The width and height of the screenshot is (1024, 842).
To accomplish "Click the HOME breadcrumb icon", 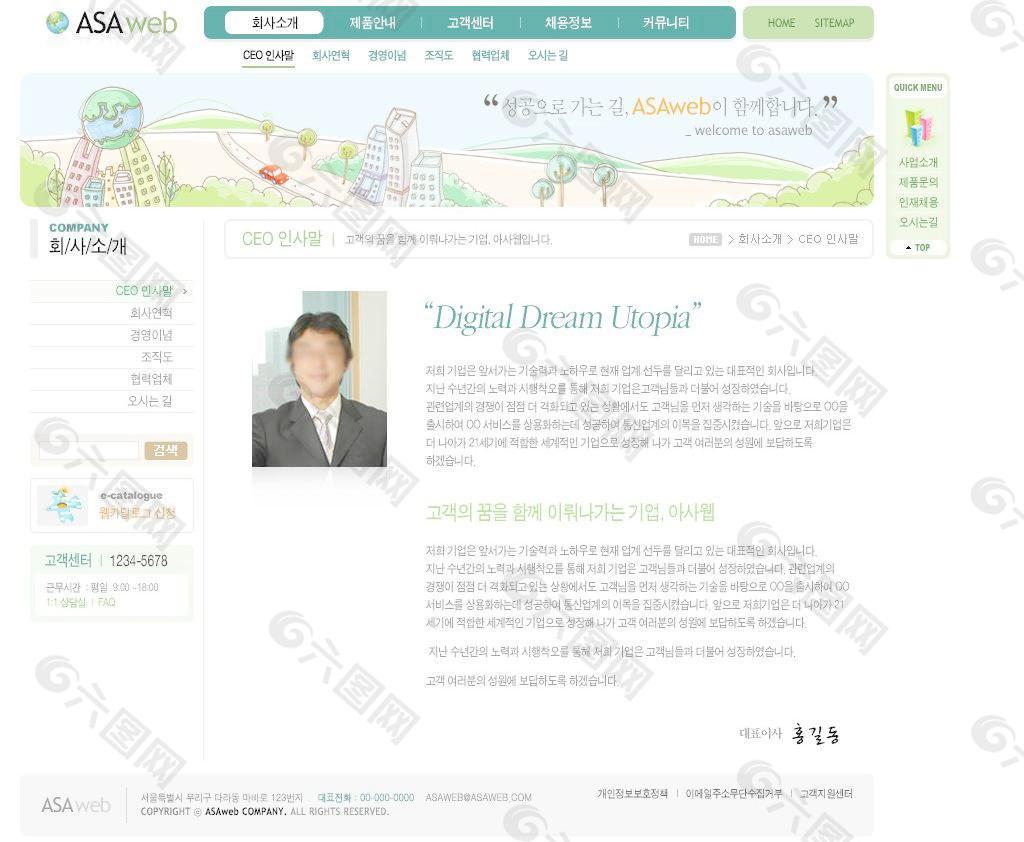I will click(705, 240).
